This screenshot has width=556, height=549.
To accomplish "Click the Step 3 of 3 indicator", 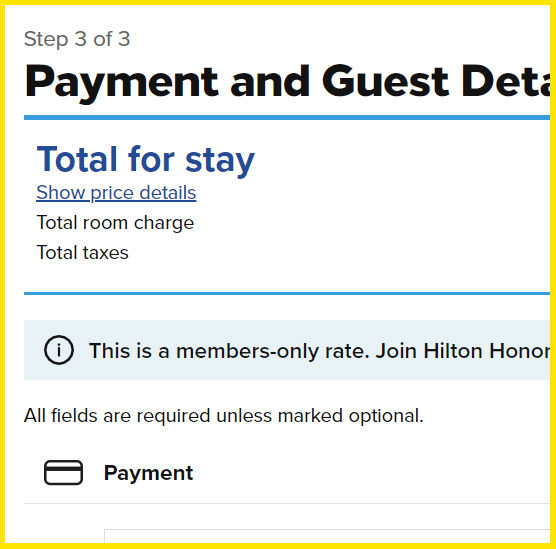I will click(x=77, y=39).
